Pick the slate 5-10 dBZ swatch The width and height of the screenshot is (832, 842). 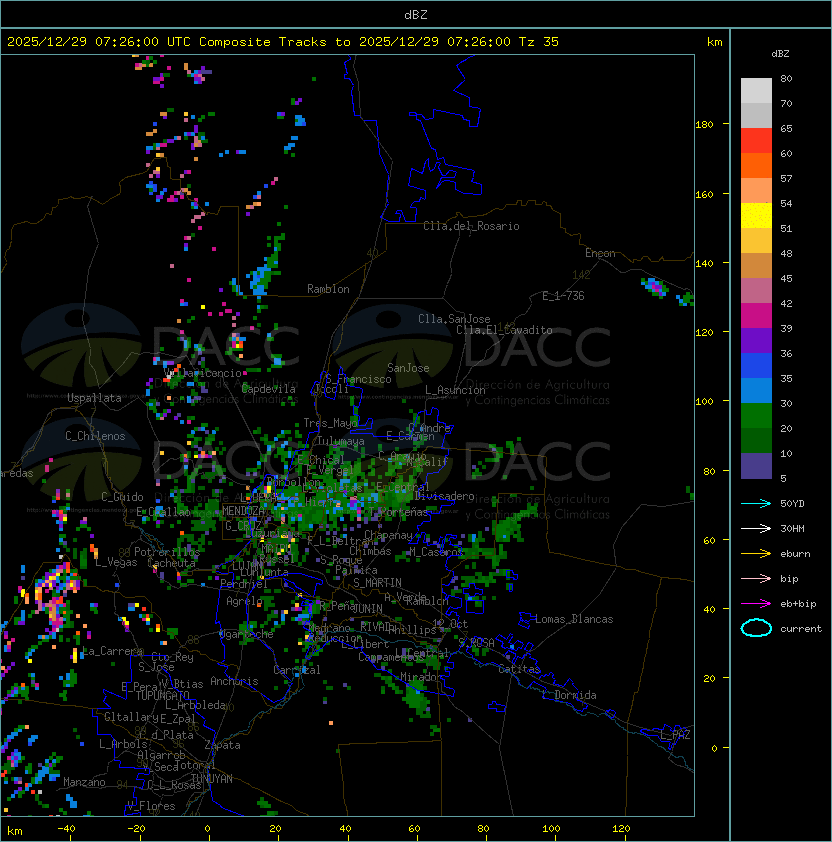(756, 466)
